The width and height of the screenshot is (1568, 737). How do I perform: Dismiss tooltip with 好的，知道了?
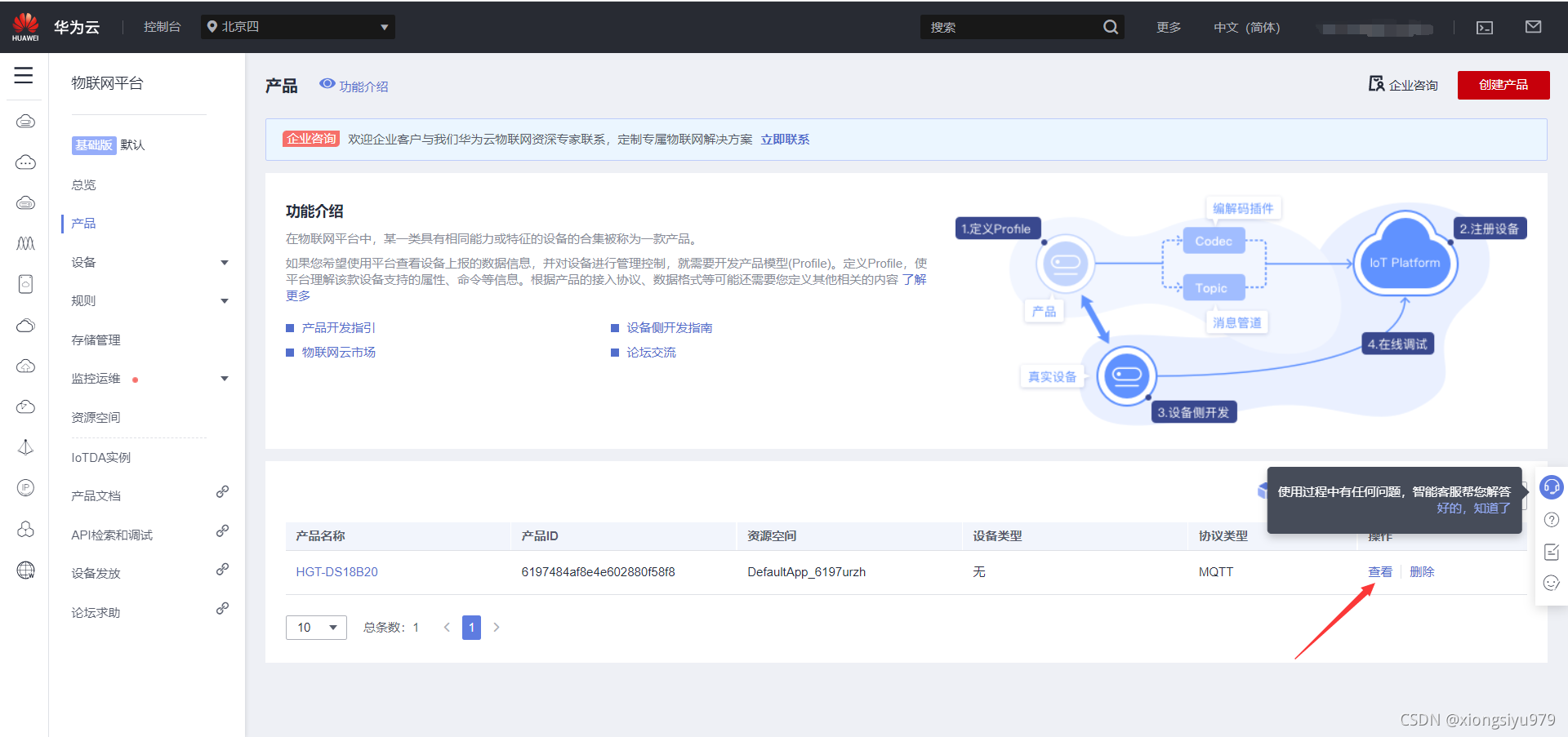coord(1473,508)
